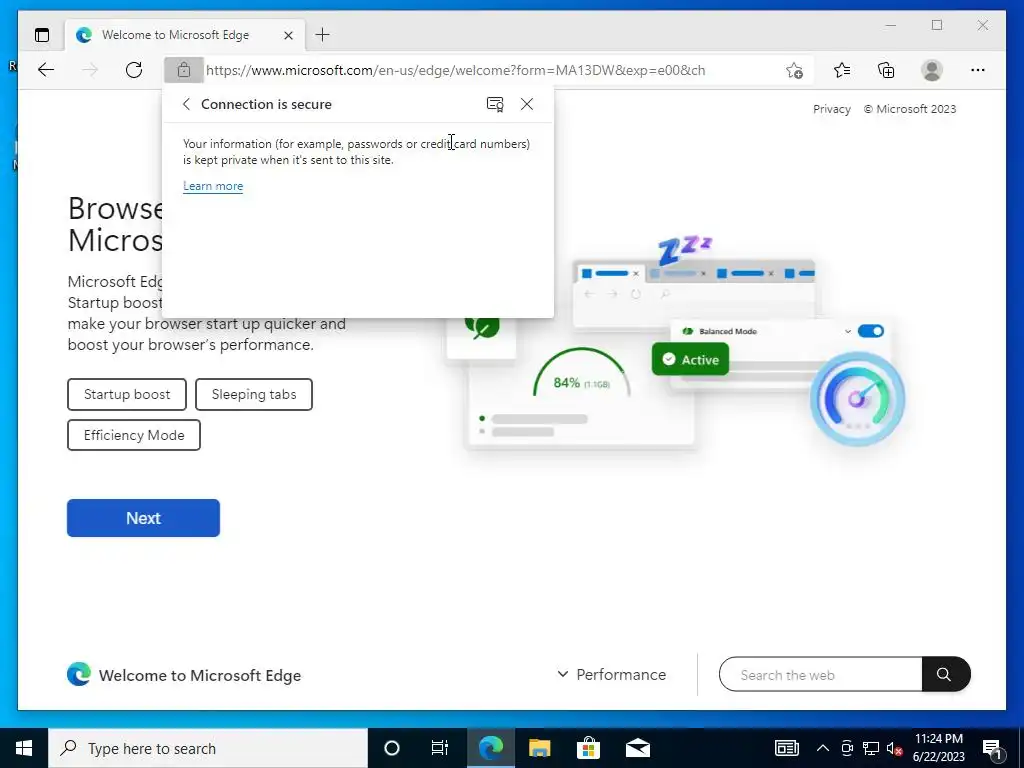This screenshot has height=768, width=1024.
Task: Click the address bar URL
Action: tap(455, 70)
